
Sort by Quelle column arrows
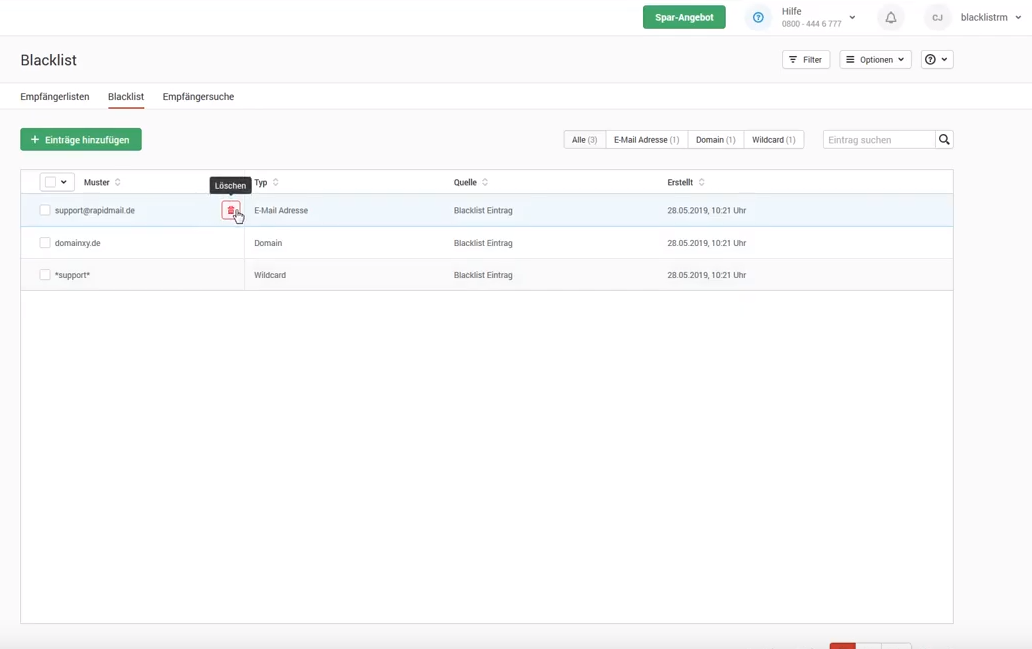[485, 183]
